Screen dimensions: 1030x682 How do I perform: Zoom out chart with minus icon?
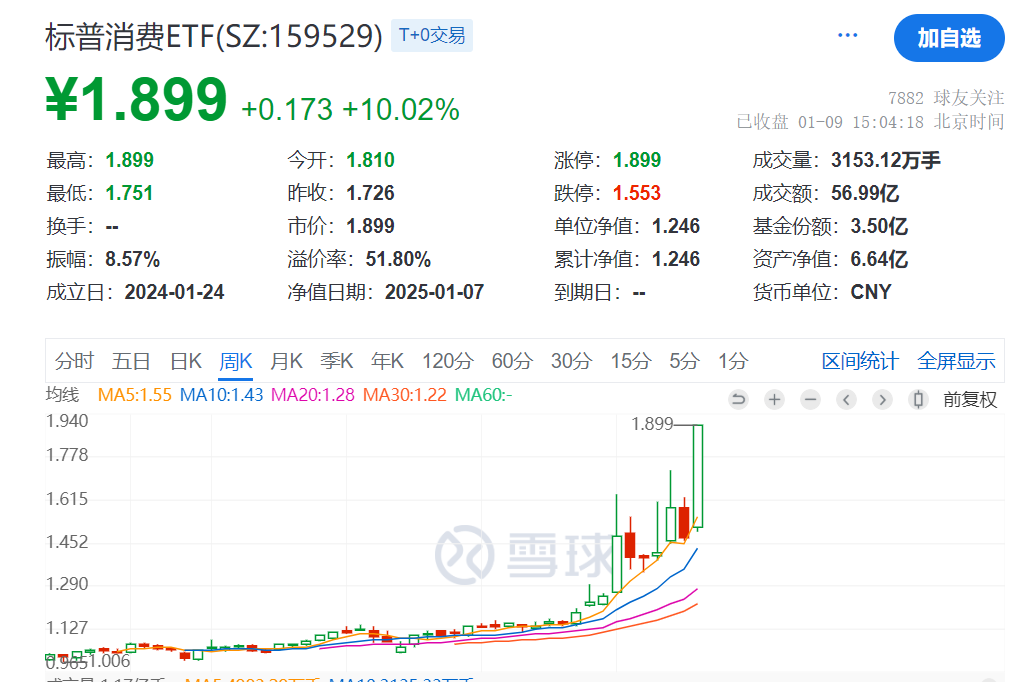[811, 399]
